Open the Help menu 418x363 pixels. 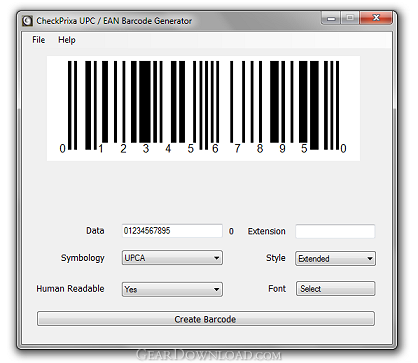pos(67,40)
